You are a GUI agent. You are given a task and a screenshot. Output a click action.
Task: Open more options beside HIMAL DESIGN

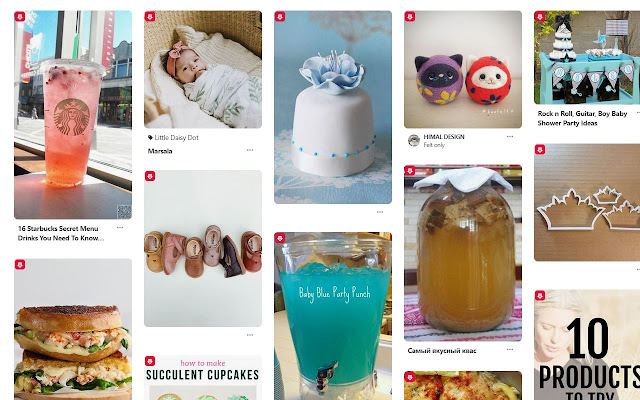[510, 137]
